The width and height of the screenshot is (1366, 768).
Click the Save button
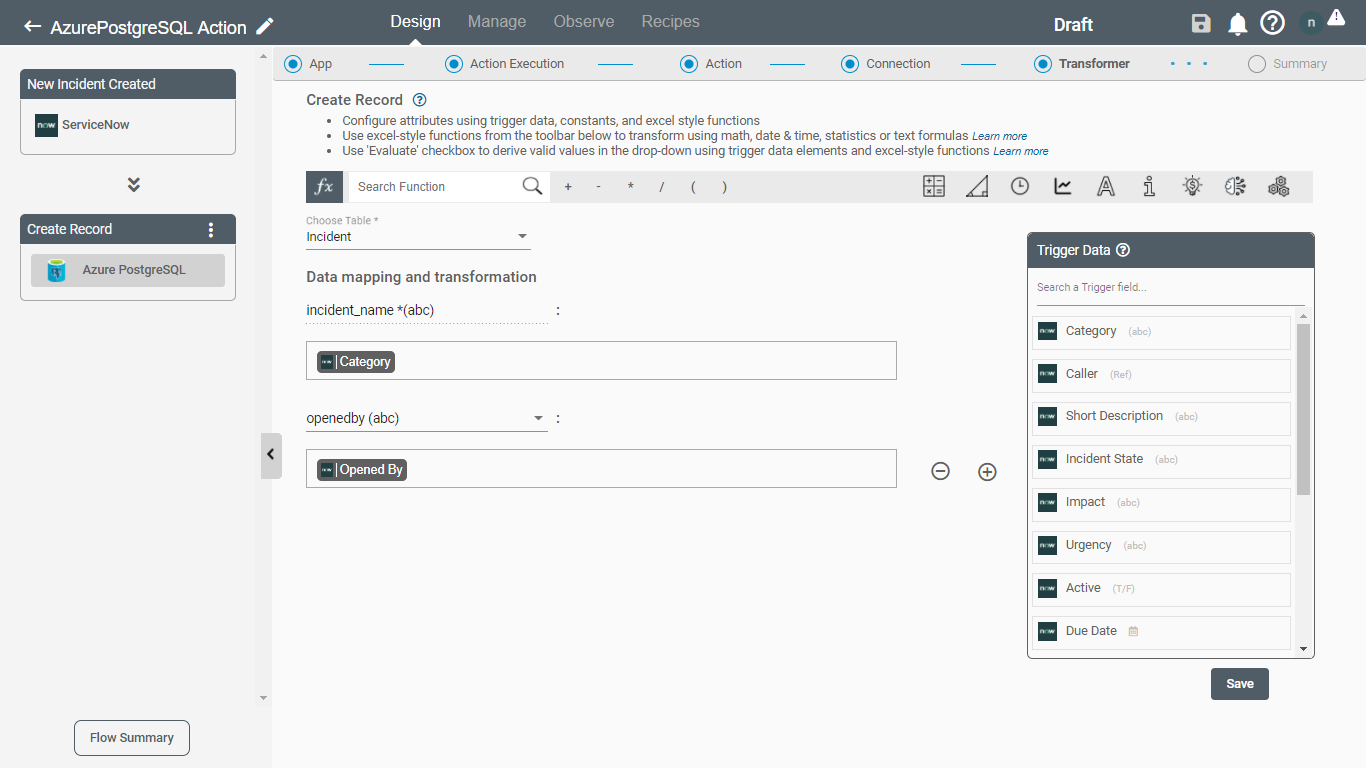1240,684
